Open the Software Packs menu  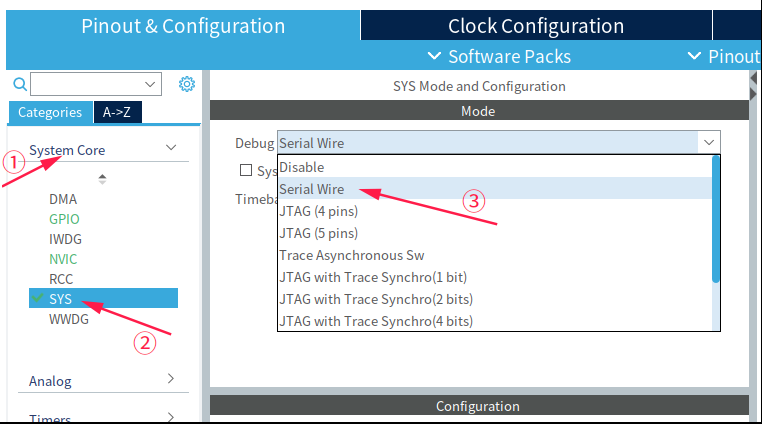(x=499, y=56)
